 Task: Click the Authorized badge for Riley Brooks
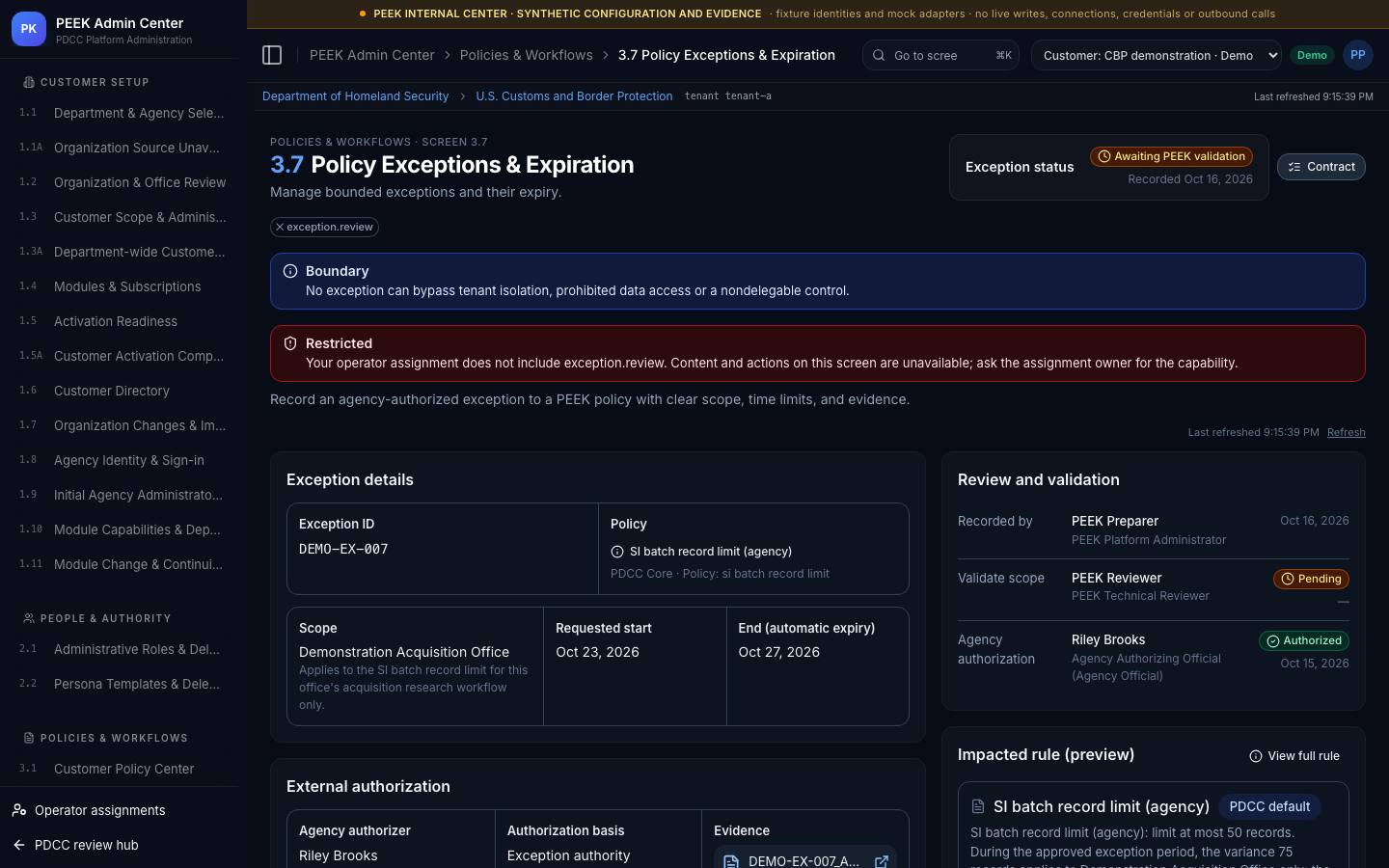[x=1304, y=640]
